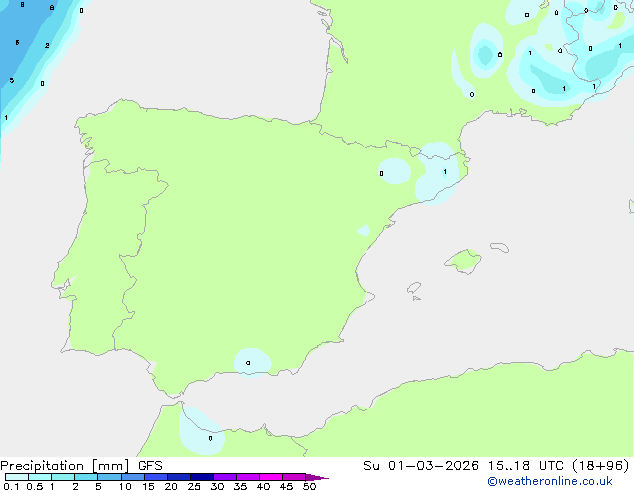634x490 pixels.
Task: Select the 35–40 mm purple legend swatch
Action: pyautogui.click(x=248, y=477)
